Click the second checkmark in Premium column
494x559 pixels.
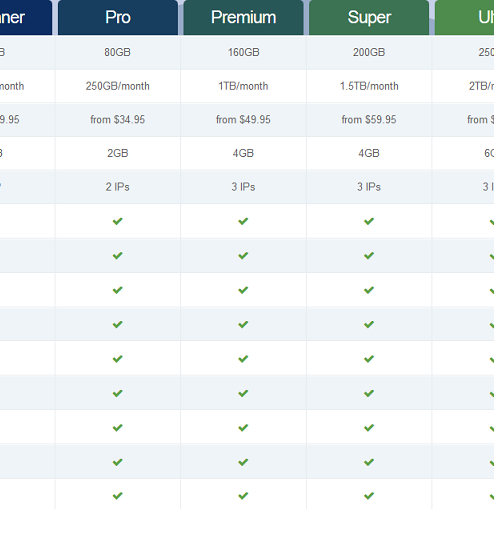(x=243, y=256)
